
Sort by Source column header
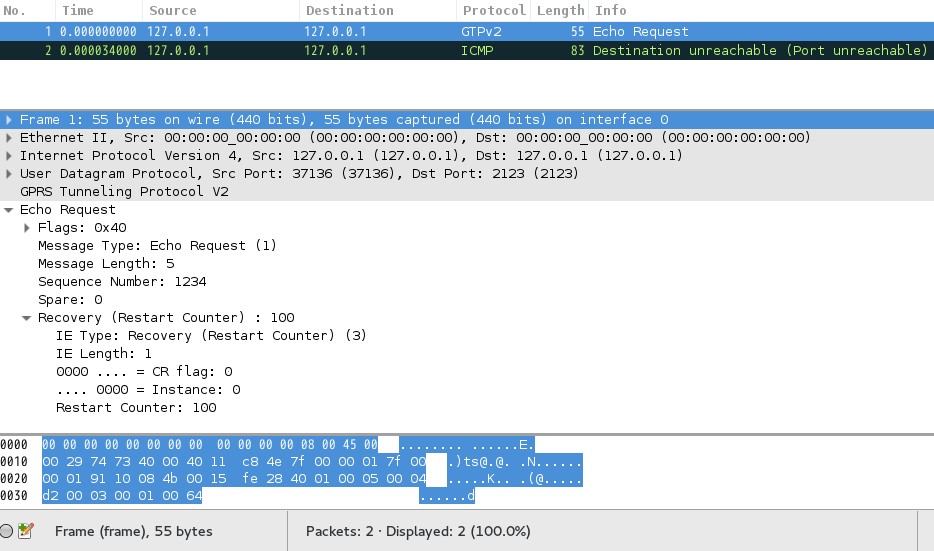220,11
